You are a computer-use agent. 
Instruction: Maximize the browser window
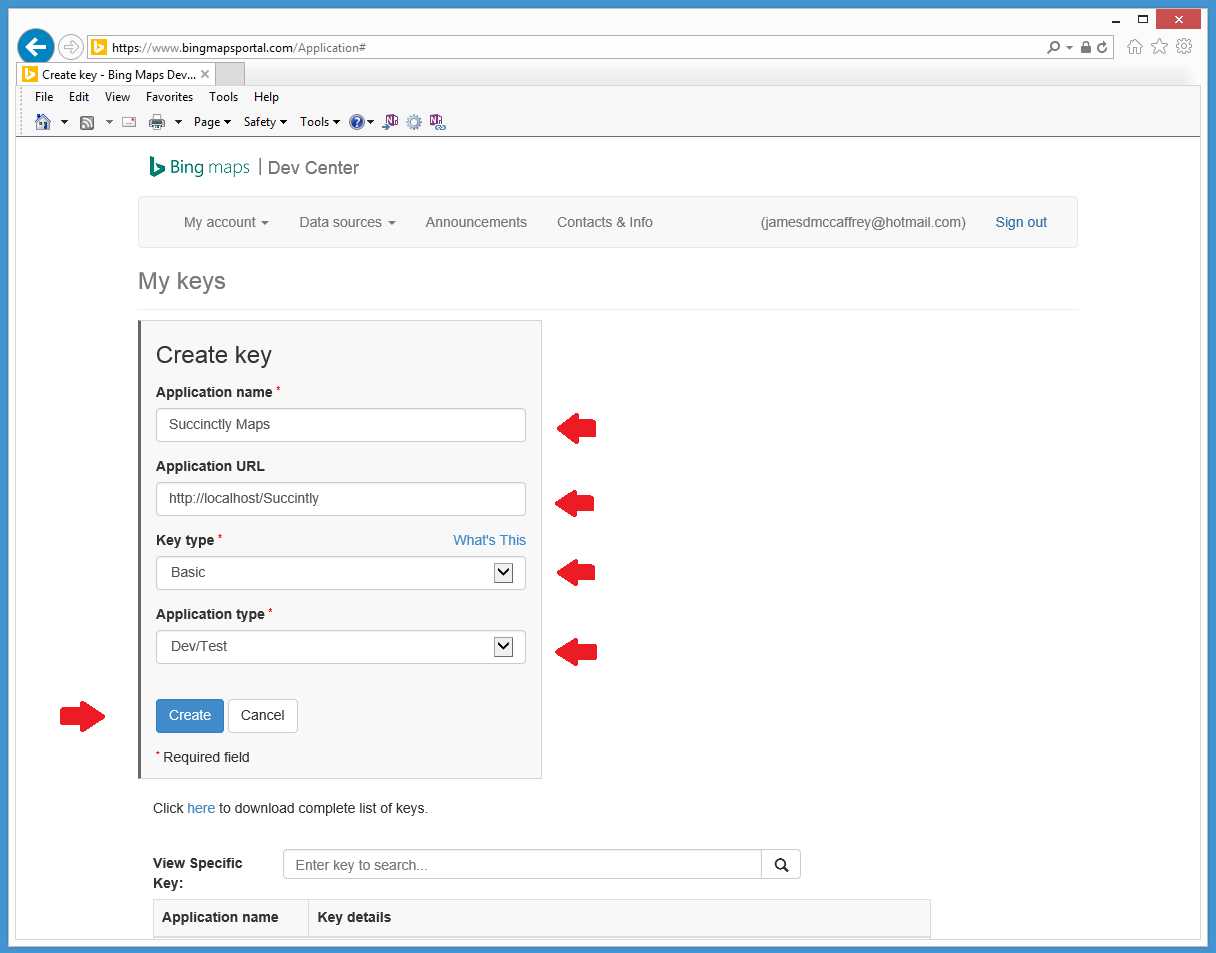1142,20
